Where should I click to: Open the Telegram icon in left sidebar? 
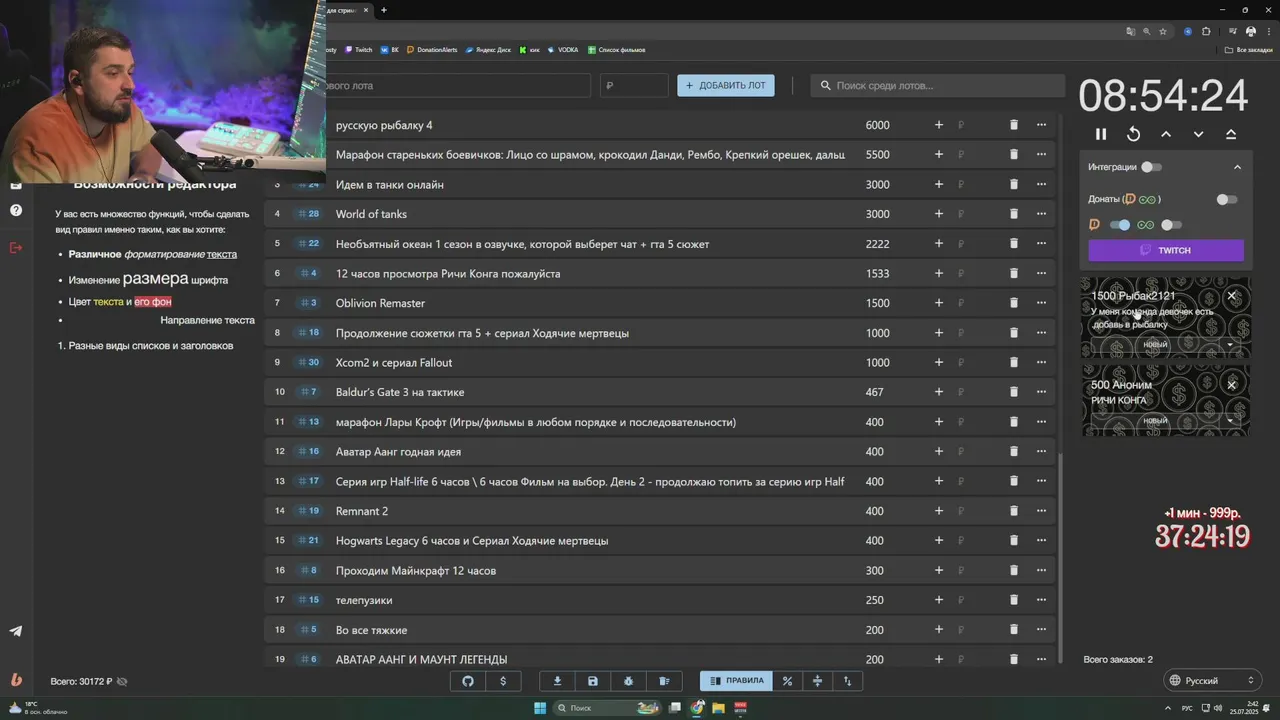point(16,631)
